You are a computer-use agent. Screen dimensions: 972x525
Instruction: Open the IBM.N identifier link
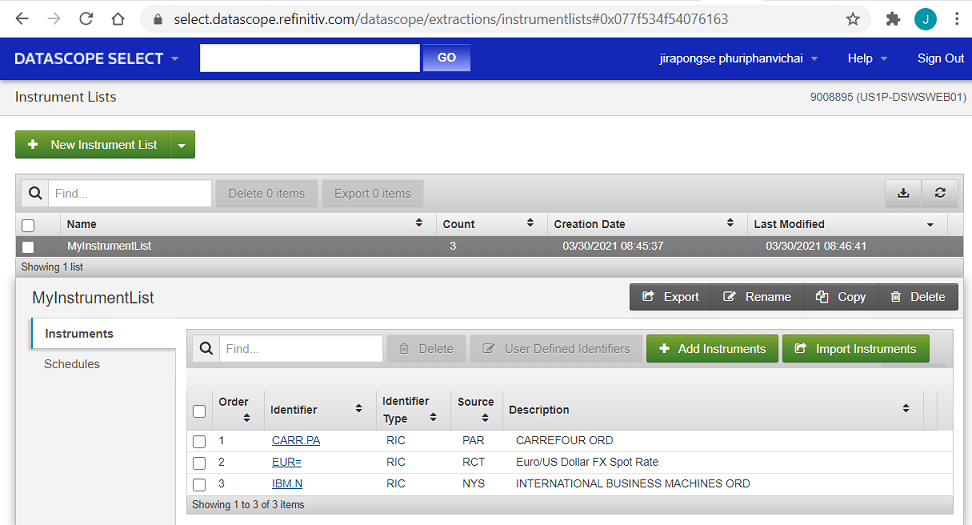coord(287,483)
